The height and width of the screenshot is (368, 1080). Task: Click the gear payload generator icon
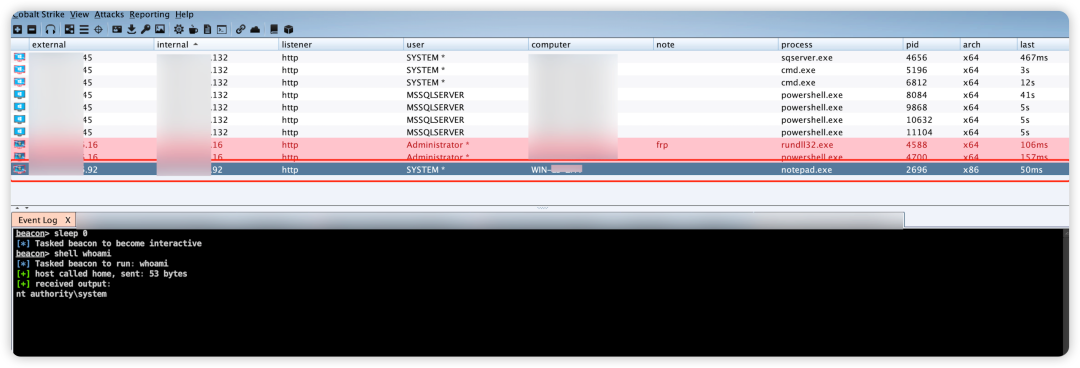(x=178, y=29)
